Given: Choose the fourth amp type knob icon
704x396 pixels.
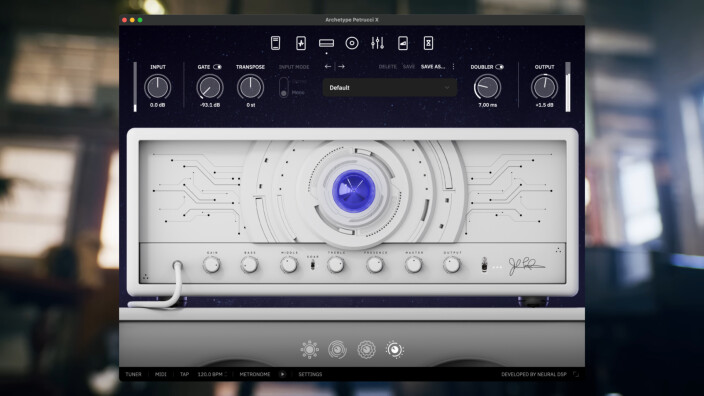Looking at the screenshot, I should (395, 349).
